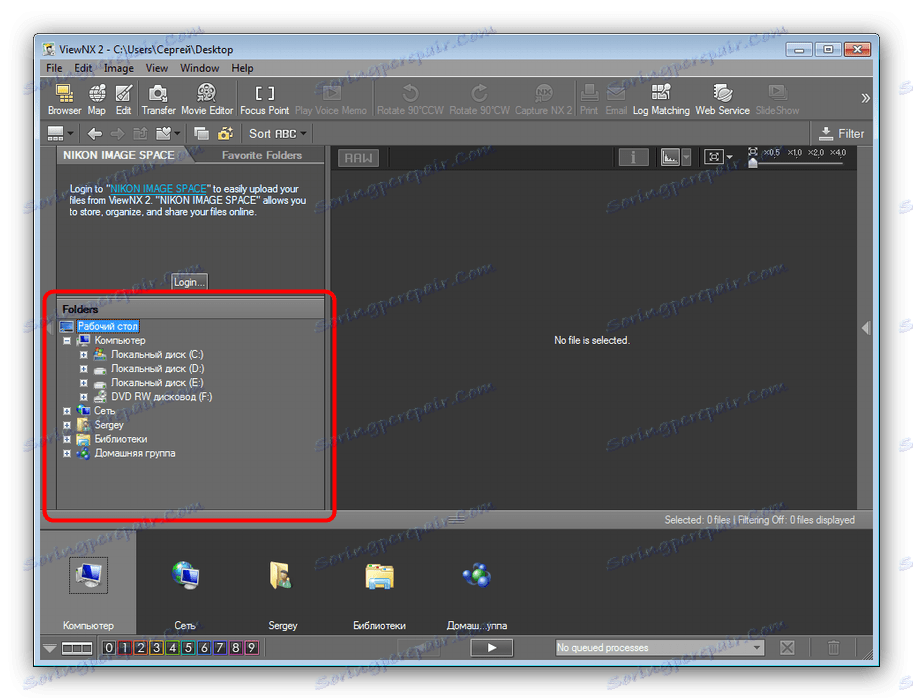Open the histogram options dropdown

point(686,157)
